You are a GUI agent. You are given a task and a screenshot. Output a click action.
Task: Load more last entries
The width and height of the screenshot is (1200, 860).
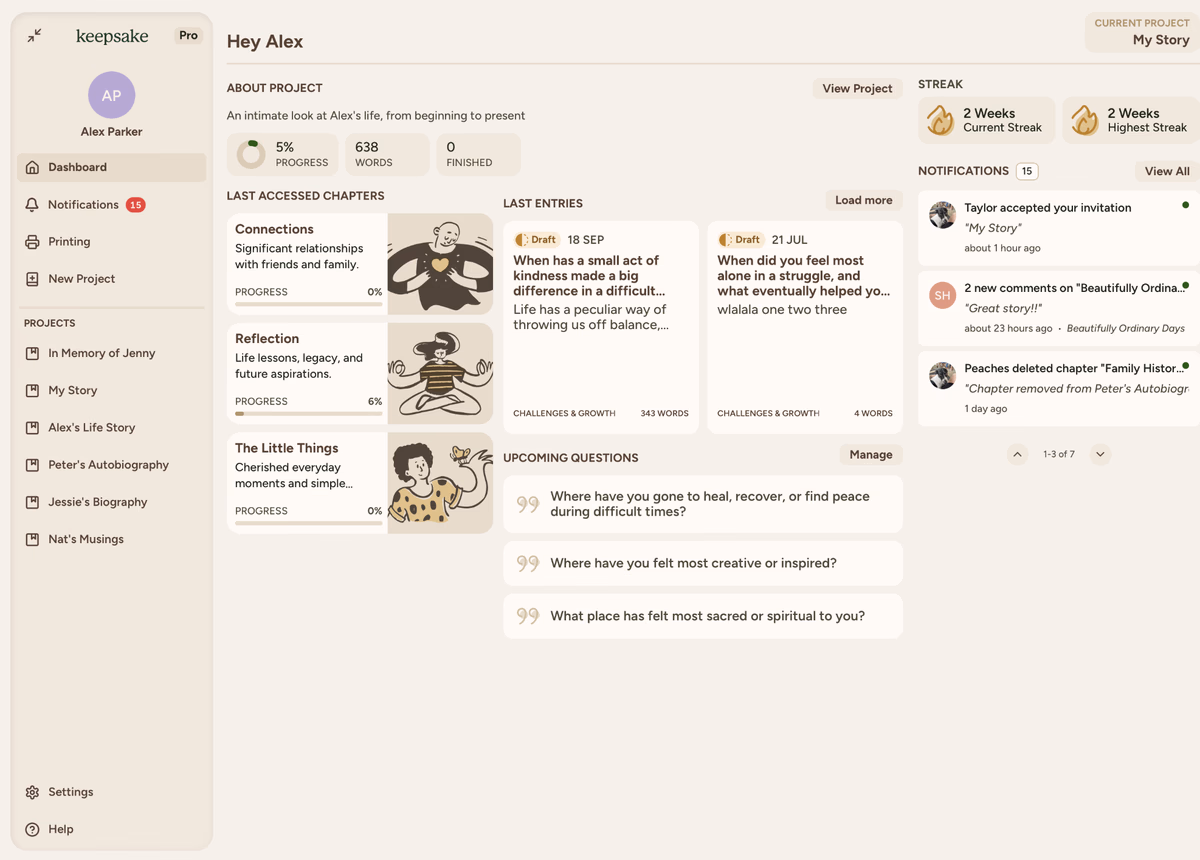[863, 200]
